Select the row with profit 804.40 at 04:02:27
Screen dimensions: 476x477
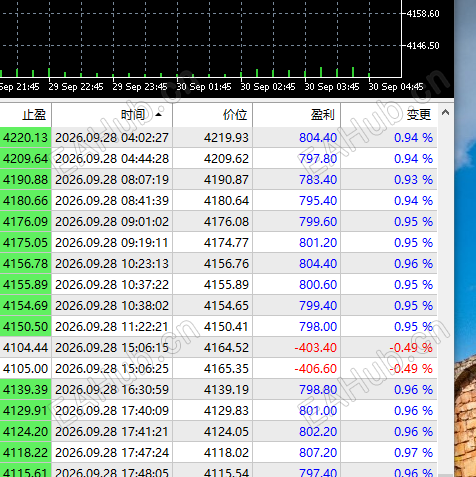[218, 138]
